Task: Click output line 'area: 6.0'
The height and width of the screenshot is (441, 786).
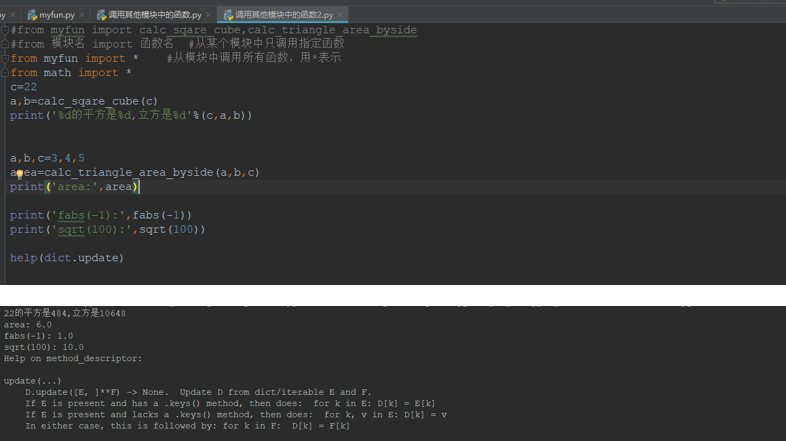Action: click(28, 325)
